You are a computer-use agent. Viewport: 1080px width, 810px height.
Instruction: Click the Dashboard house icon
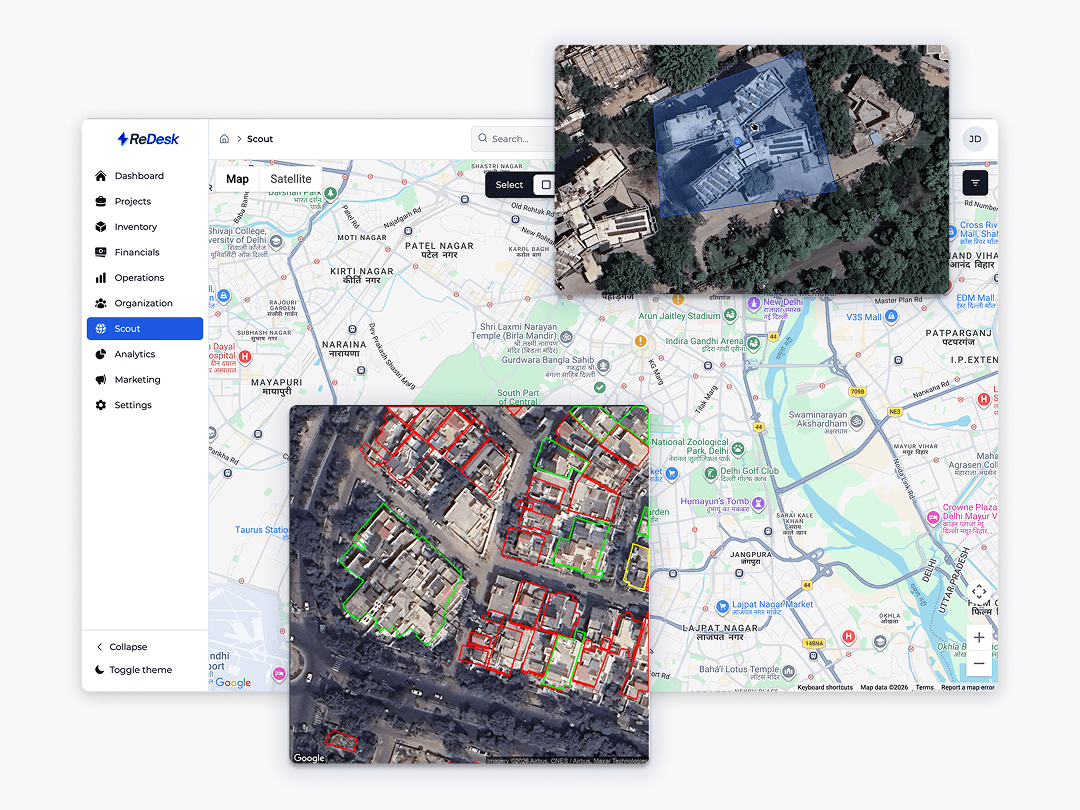coord(101,176)
